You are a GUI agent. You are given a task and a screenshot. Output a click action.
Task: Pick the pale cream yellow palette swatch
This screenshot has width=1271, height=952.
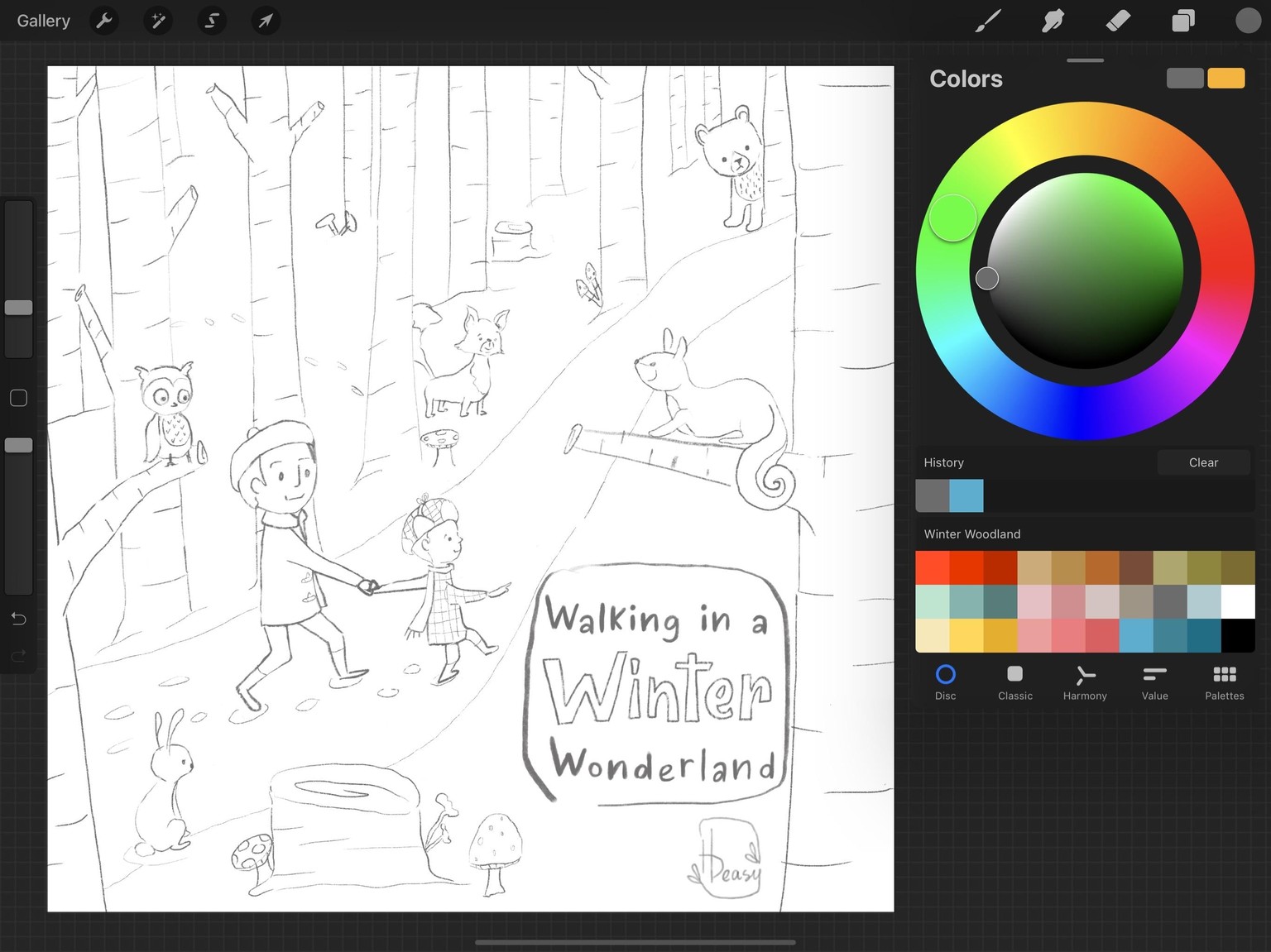(x=933, y=636)
